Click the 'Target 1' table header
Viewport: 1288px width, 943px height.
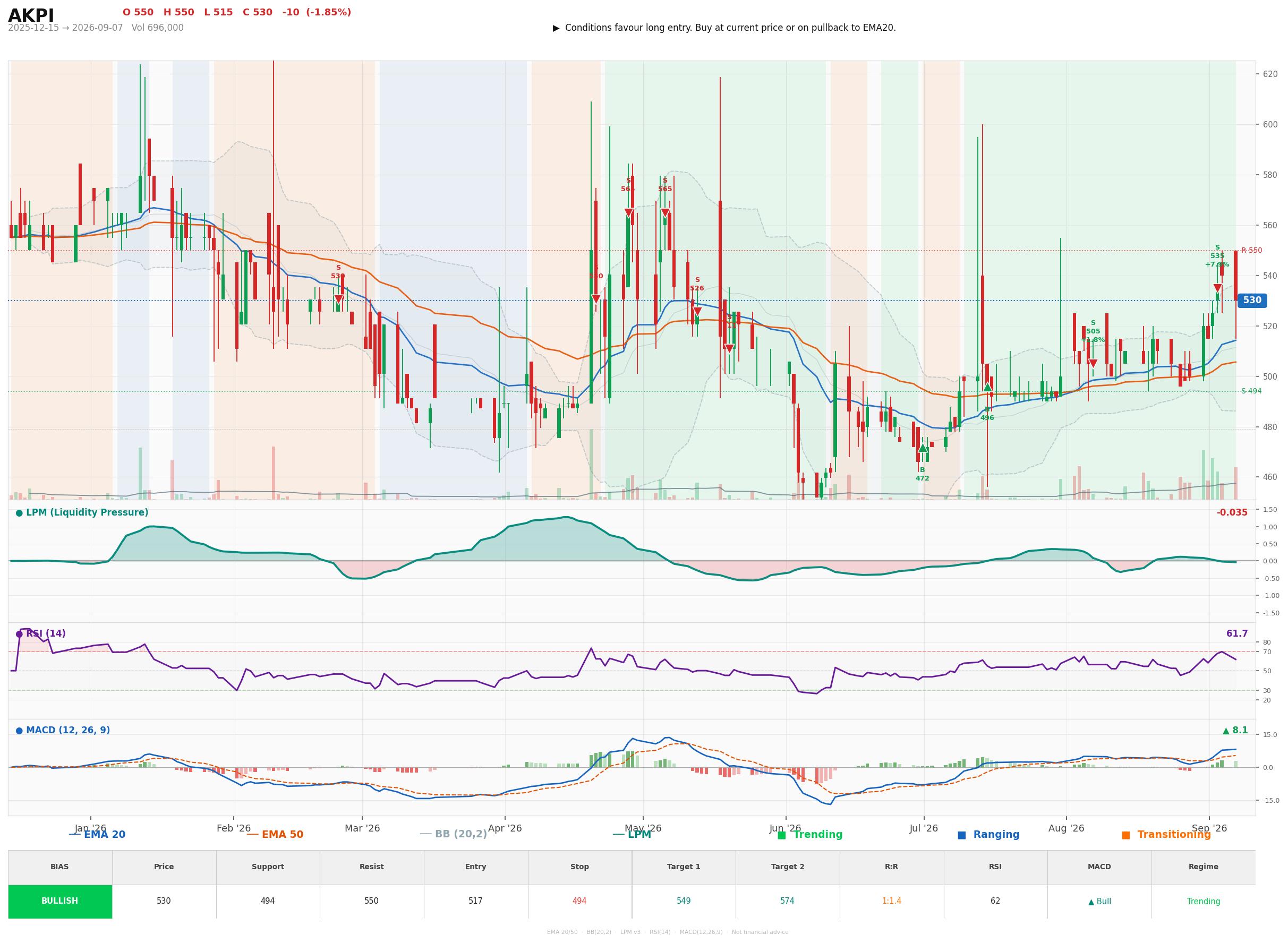684,867
